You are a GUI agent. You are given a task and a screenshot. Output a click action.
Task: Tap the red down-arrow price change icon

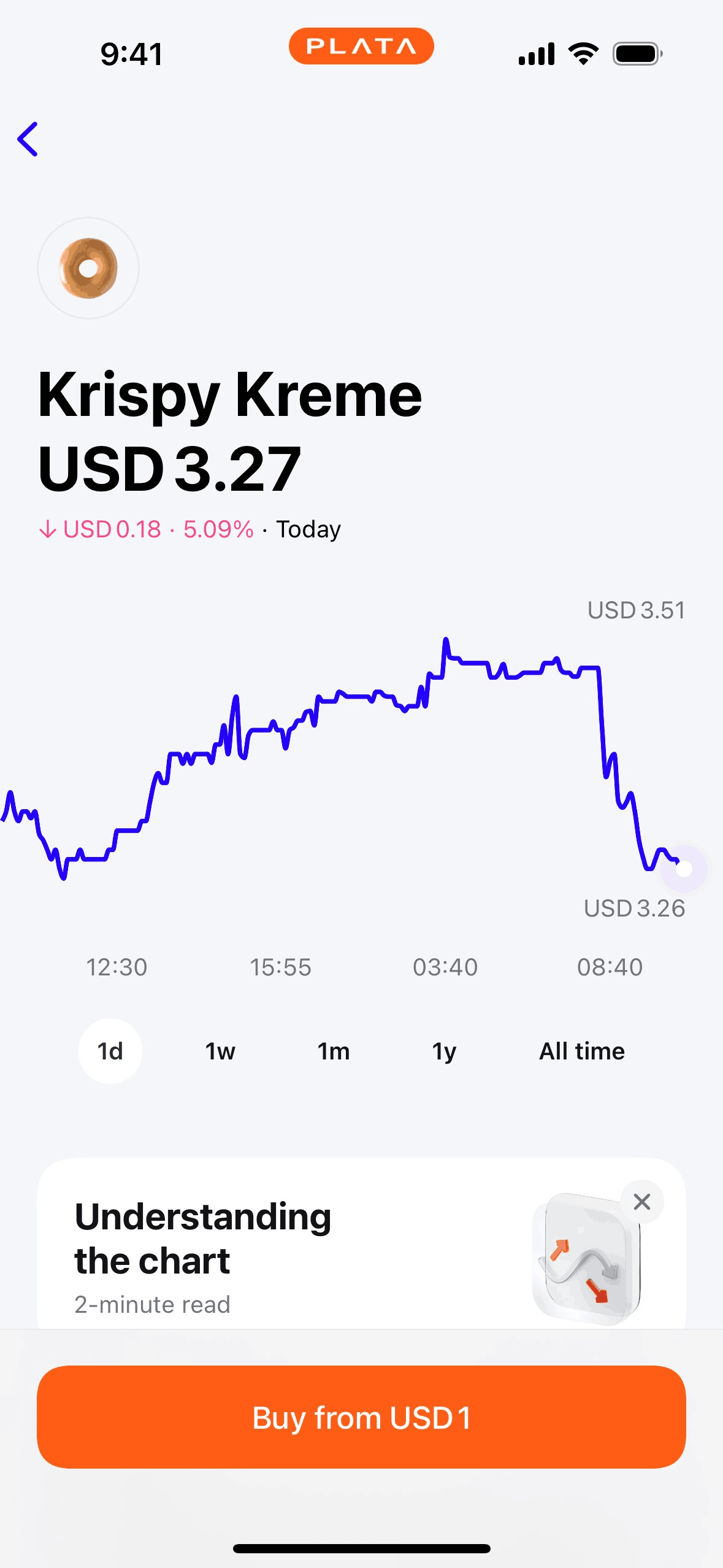47,529
